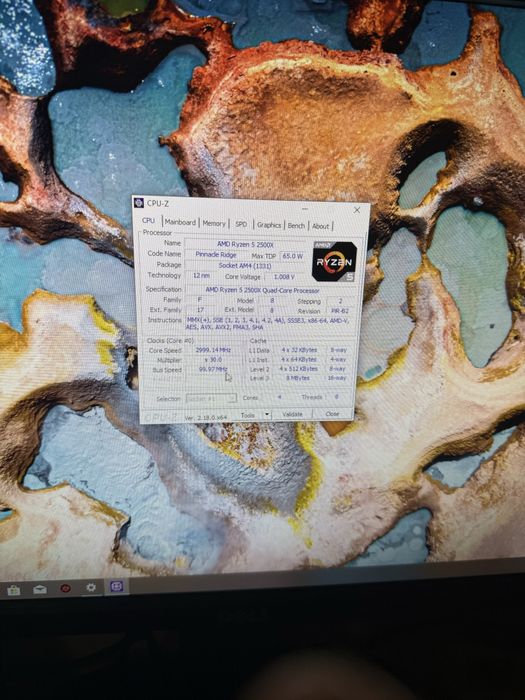525x700 pixels.
Task: Open the SPD tab
Action: [x=241, y=224]
